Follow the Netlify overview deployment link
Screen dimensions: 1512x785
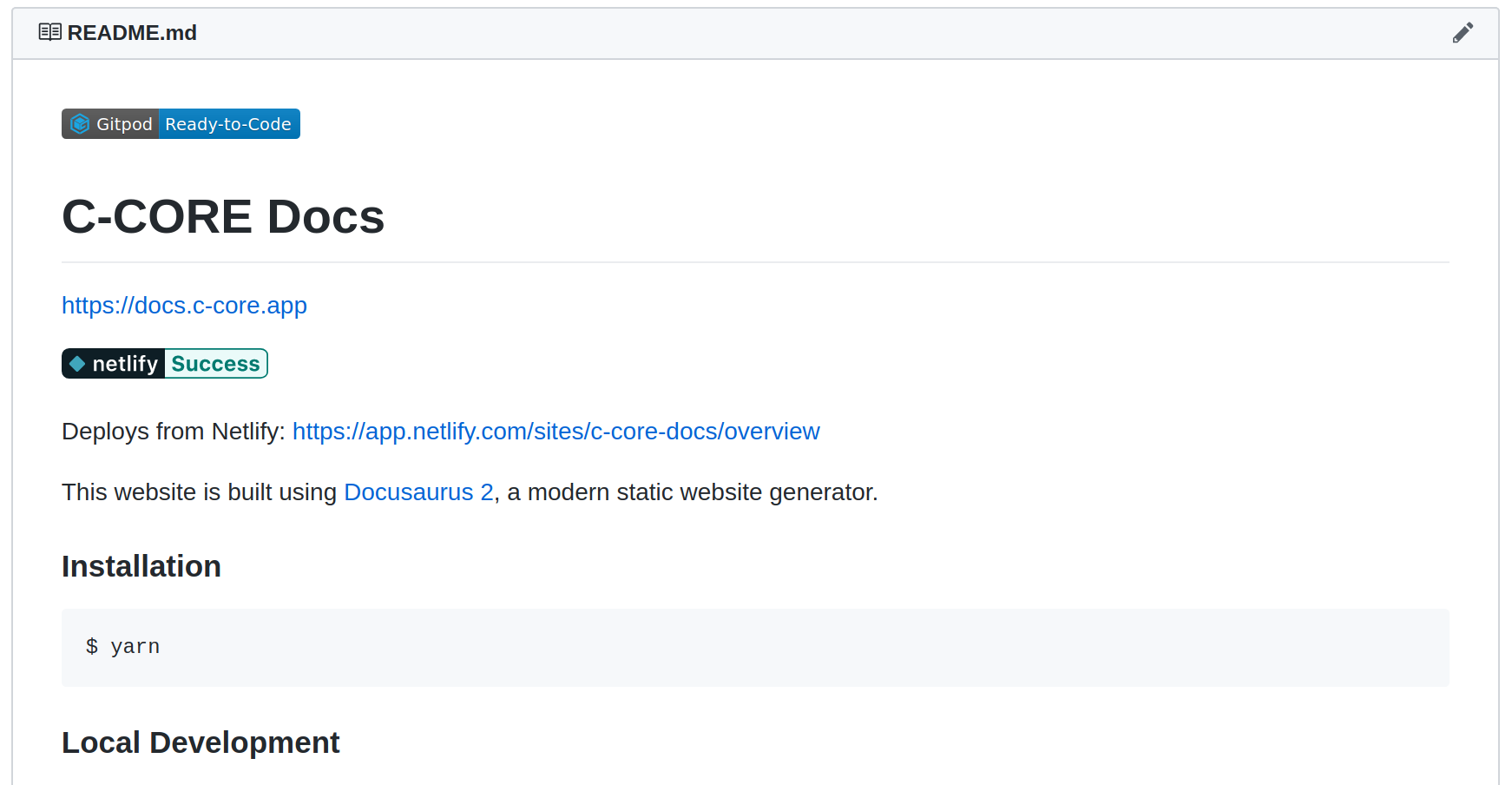pos(555,431)
